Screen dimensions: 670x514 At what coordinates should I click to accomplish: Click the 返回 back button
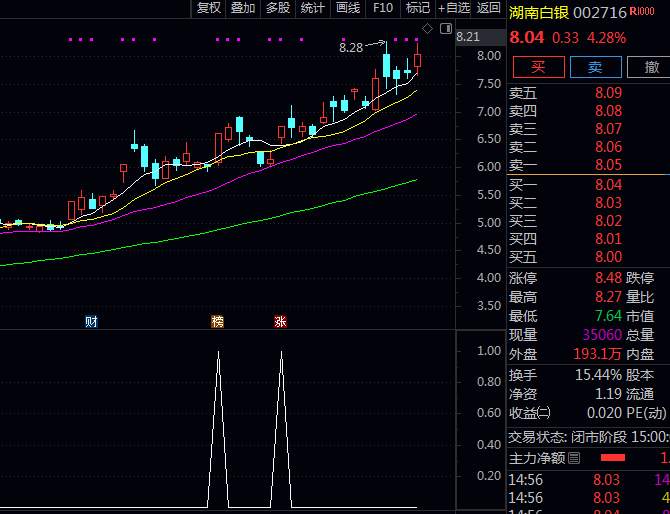[488, 8]
